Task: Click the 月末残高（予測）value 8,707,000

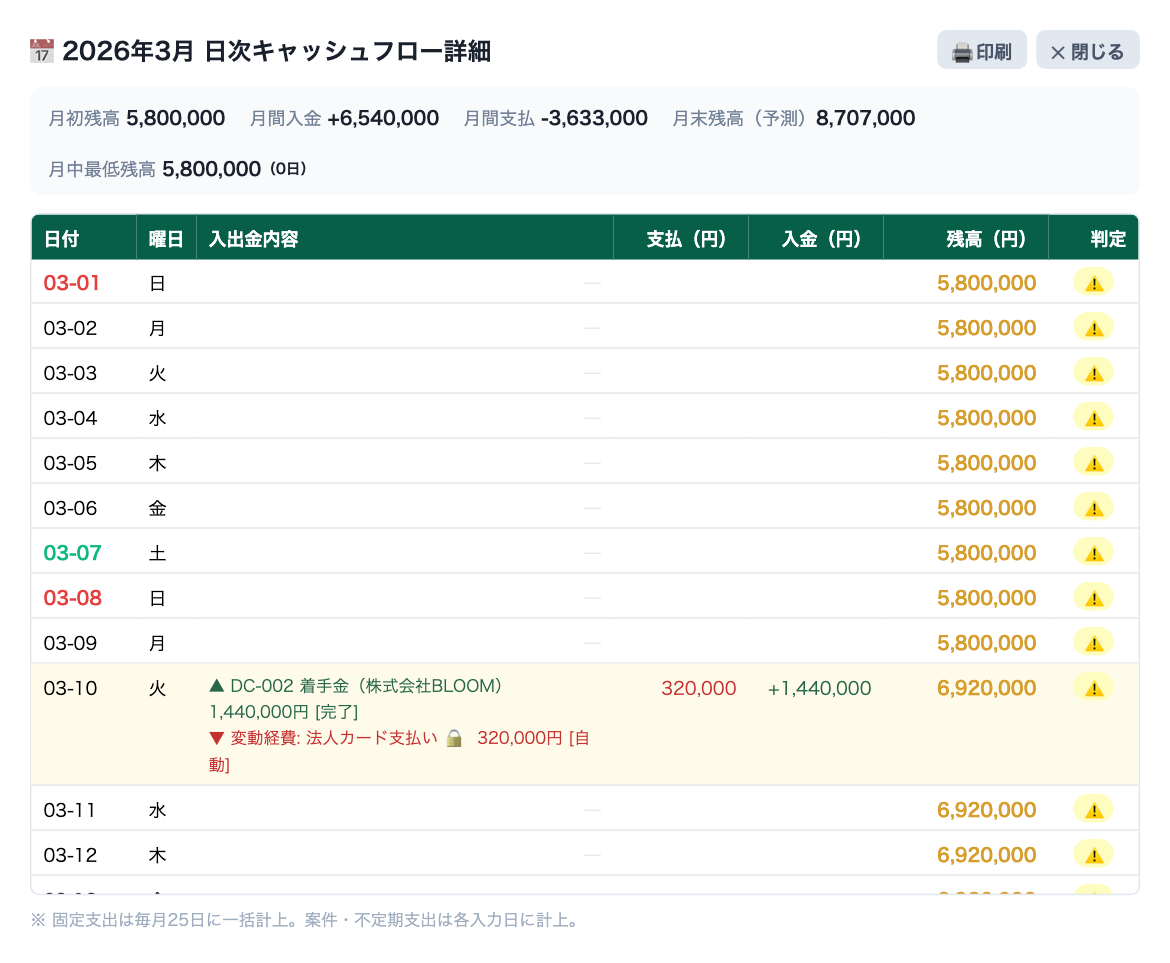Action: tap(866, 118)
